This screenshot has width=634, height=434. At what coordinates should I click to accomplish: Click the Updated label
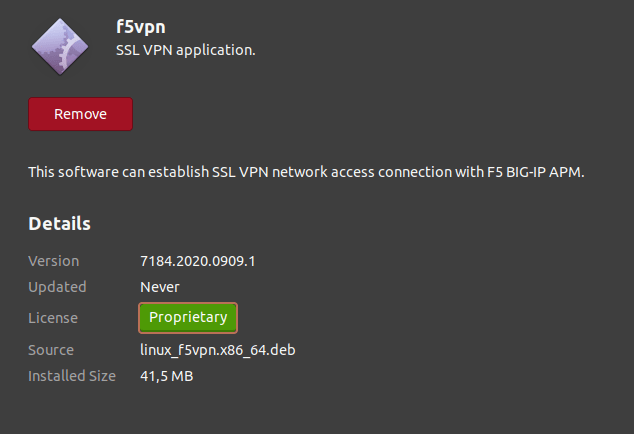(x=57, y=287)
